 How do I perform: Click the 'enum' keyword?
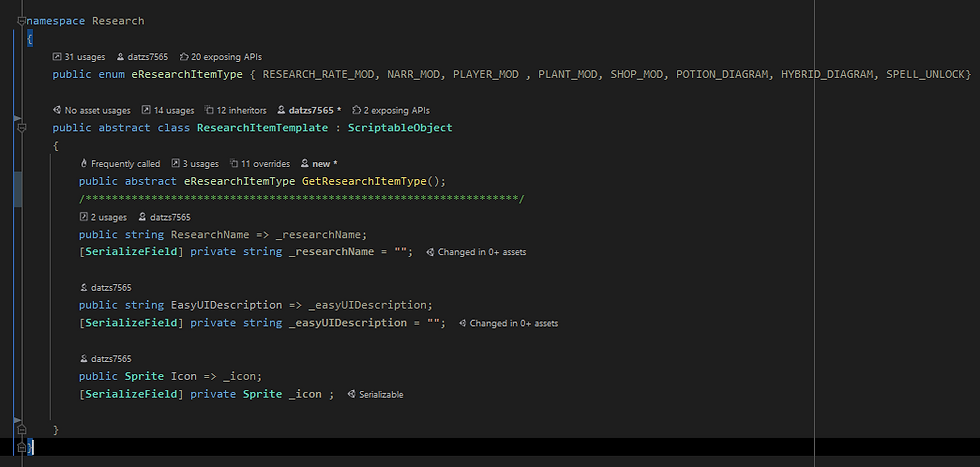111,74
